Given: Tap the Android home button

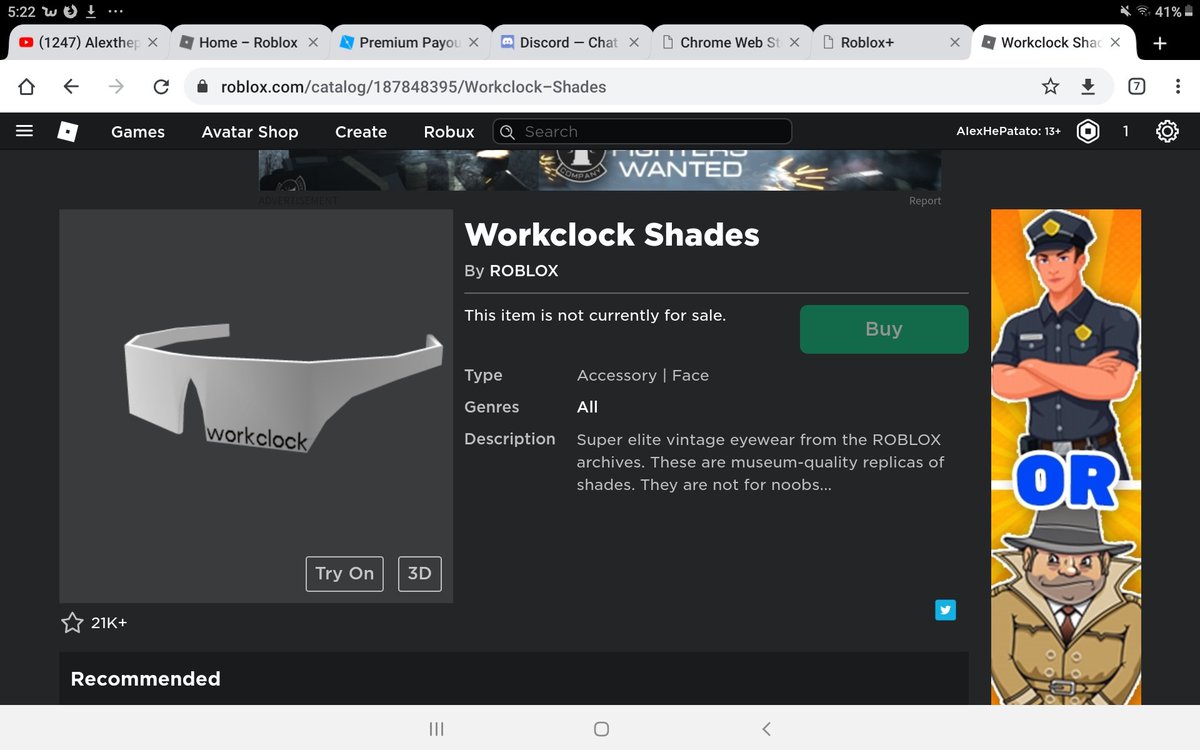Looking at the screenshot, I should pyautogui.click(x=601, y=729).
